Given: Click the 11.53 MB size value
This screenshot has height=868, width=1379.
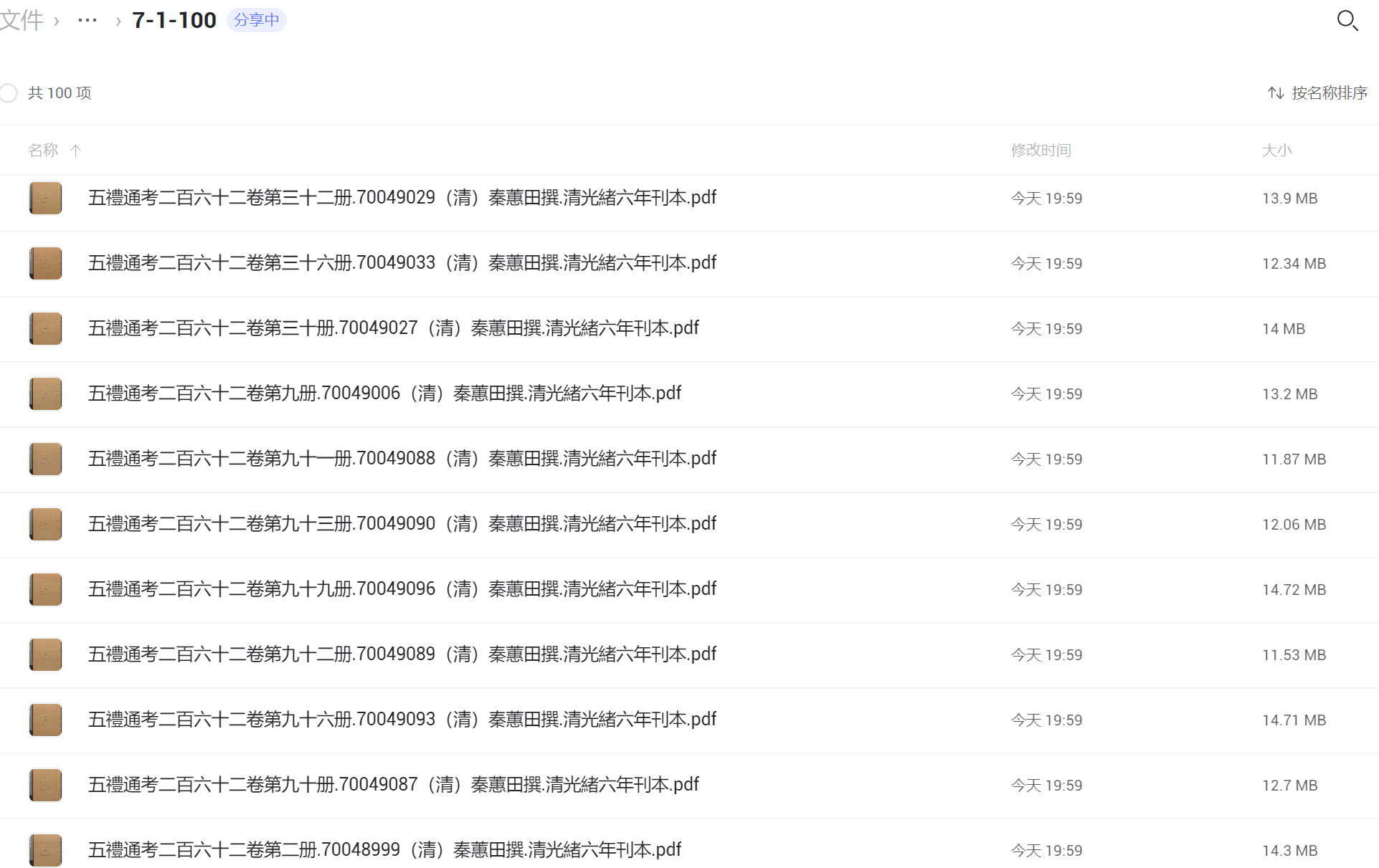Looking at the screenshot, I should 1294,655.
